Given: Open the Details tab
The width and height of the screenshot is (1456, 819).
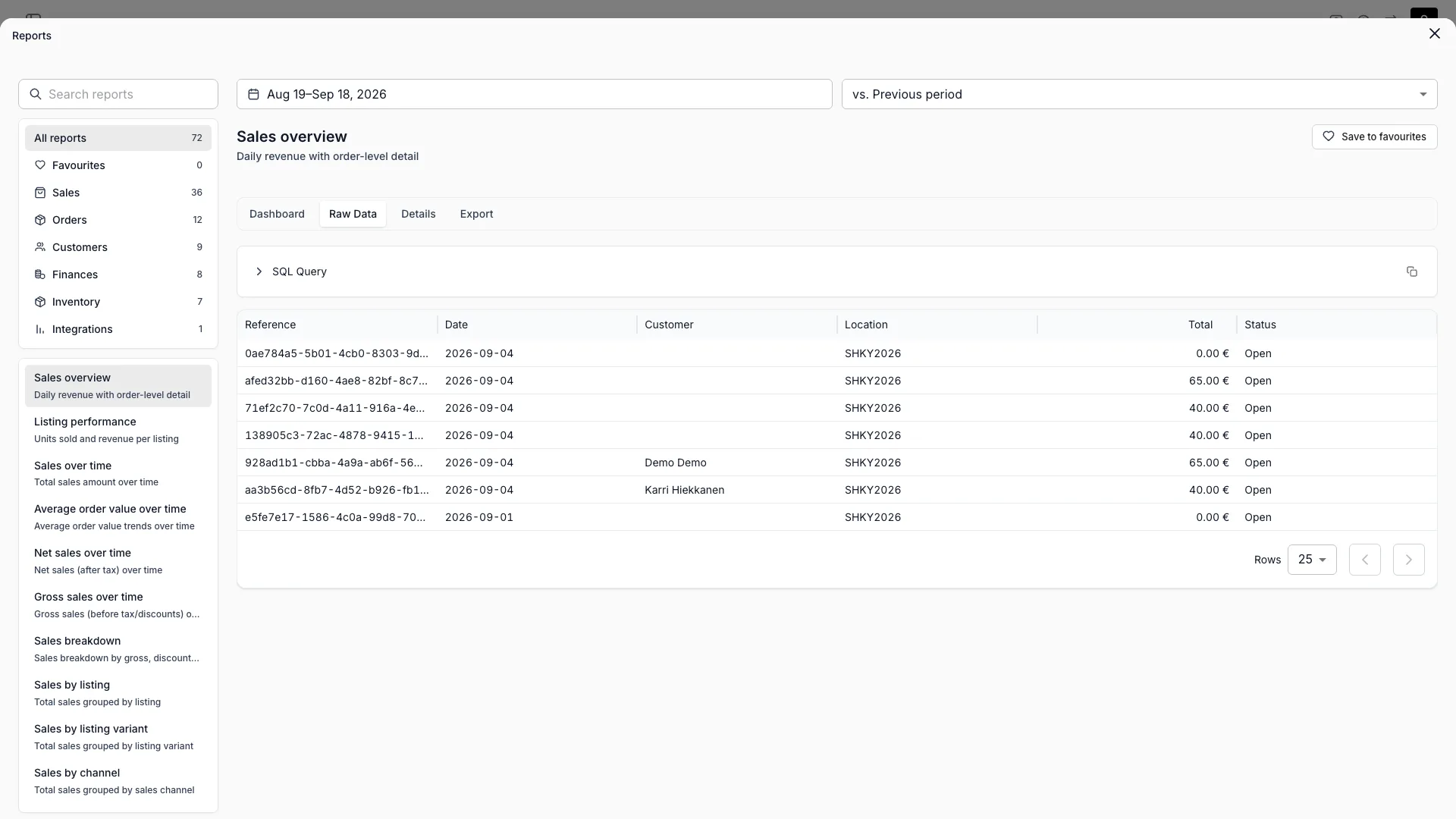Looking at the screenshot, I should pyautogui.click(x=418, y=214).
